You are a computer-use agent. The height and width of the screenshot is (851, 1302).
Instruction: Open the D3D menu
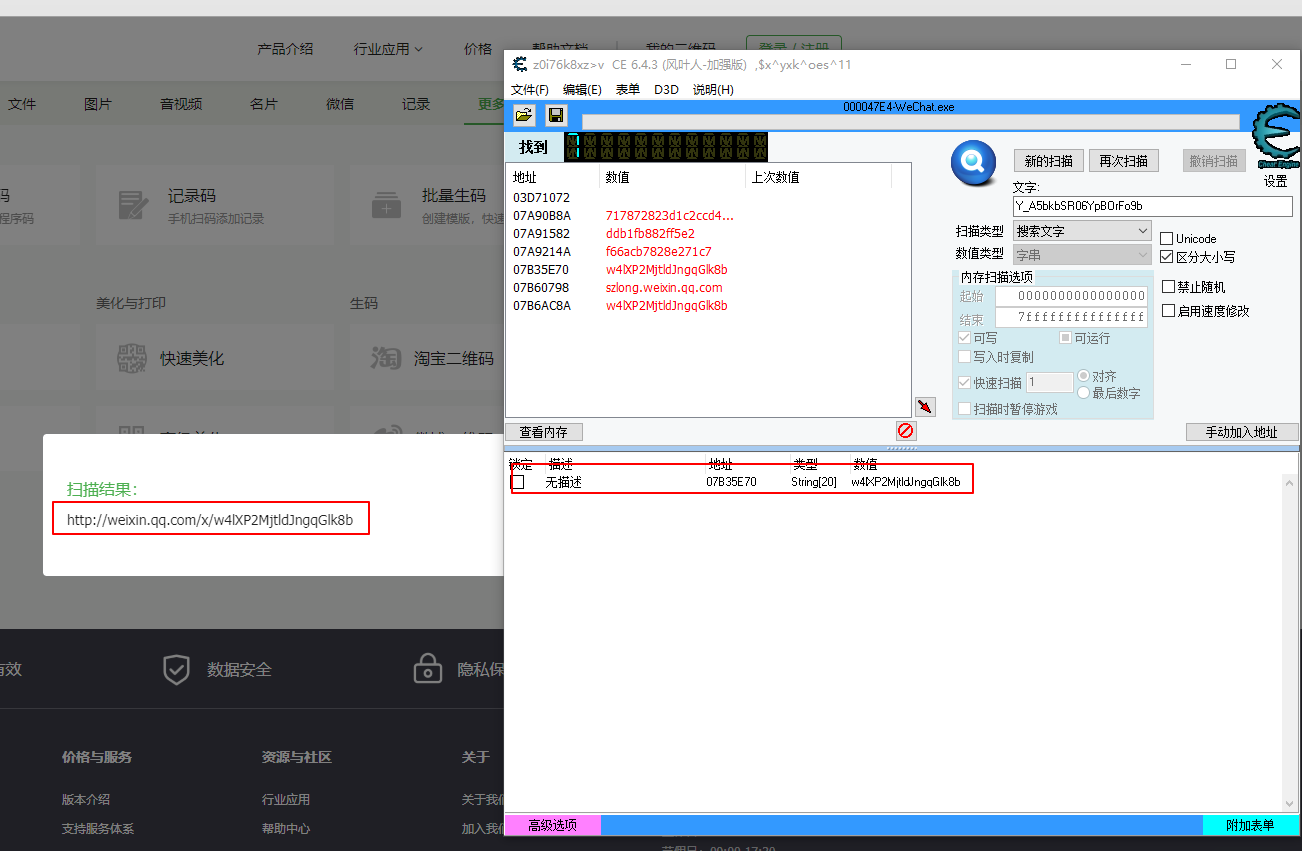pyautogui.click(x=666, y=89)
